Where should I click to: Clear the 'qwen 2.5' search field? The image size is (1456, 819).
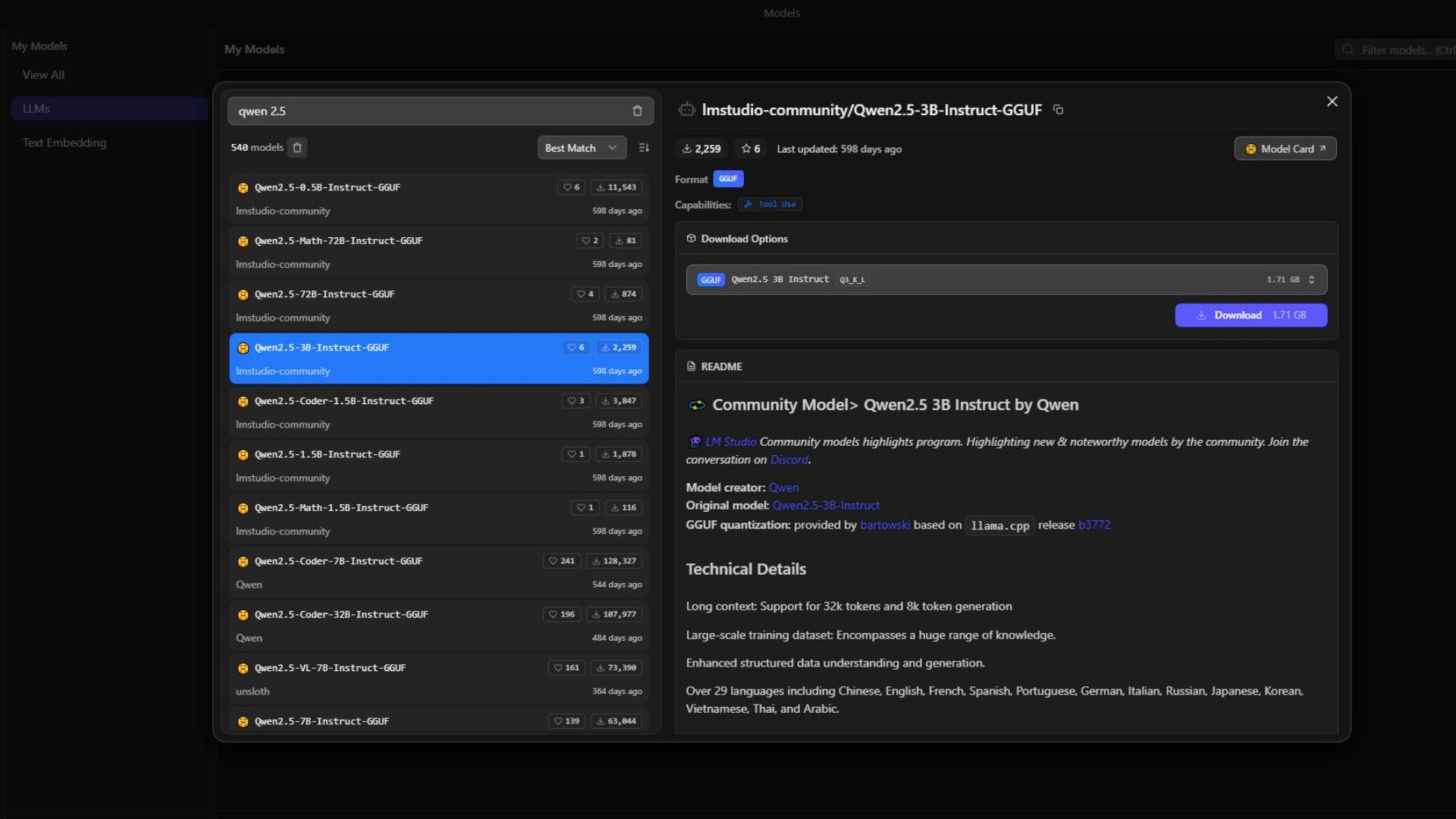tap(637, 111)
